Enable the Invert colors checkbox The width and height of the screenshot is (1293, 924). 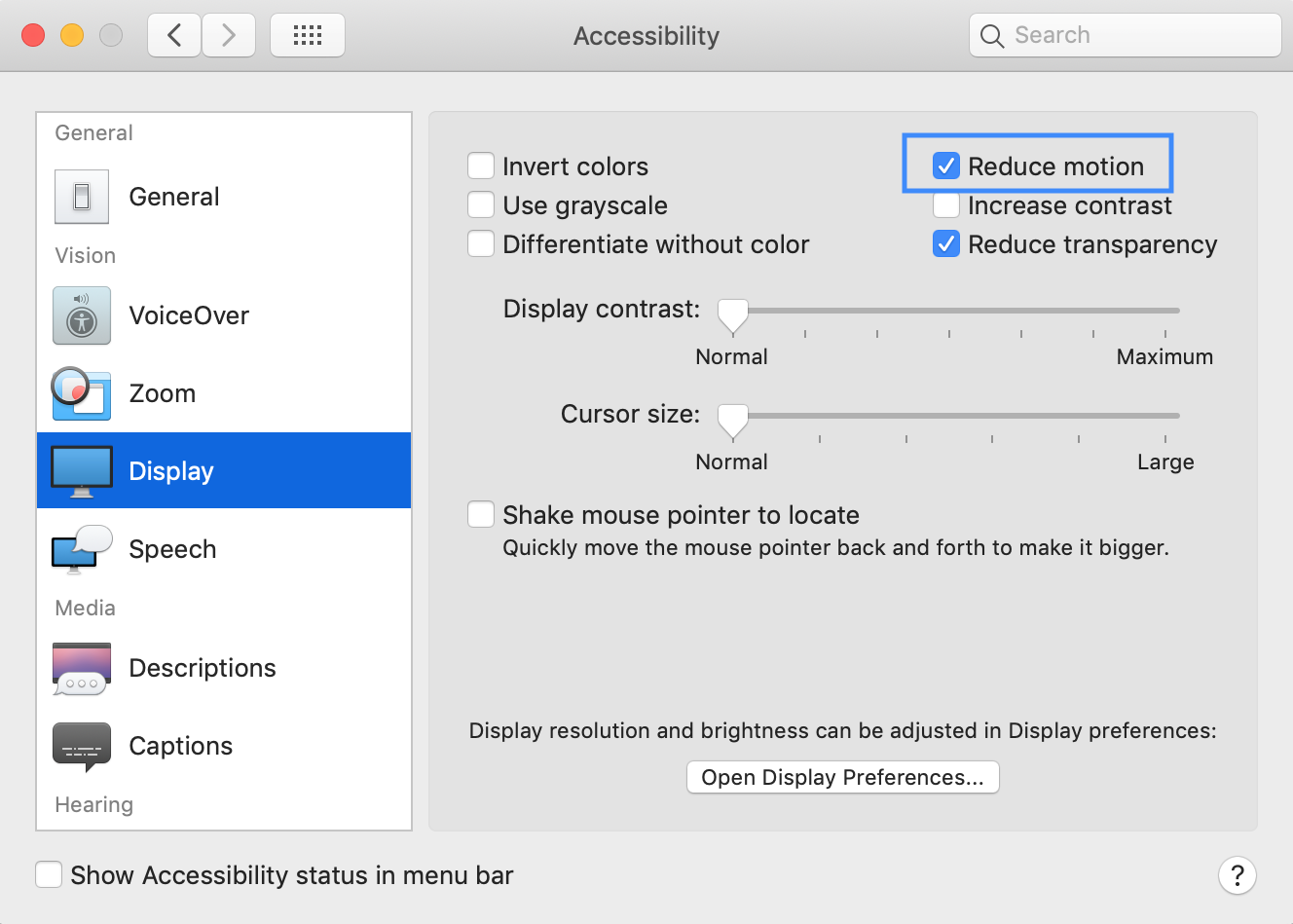[x=481, y=166]
